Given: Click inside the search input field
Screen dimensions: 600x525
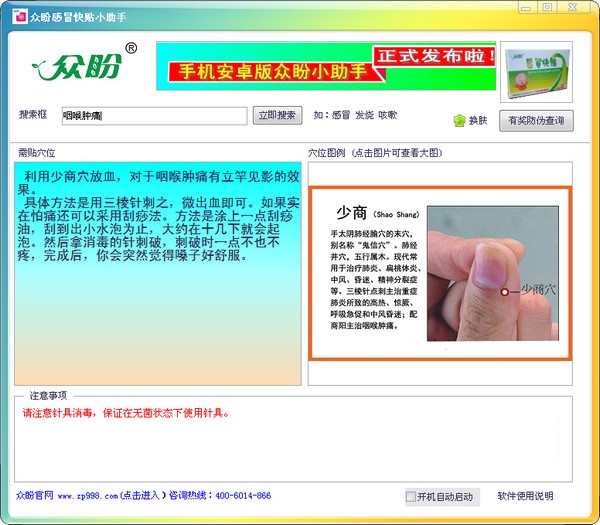Looking at the screenshot, I should pos(155,116).
